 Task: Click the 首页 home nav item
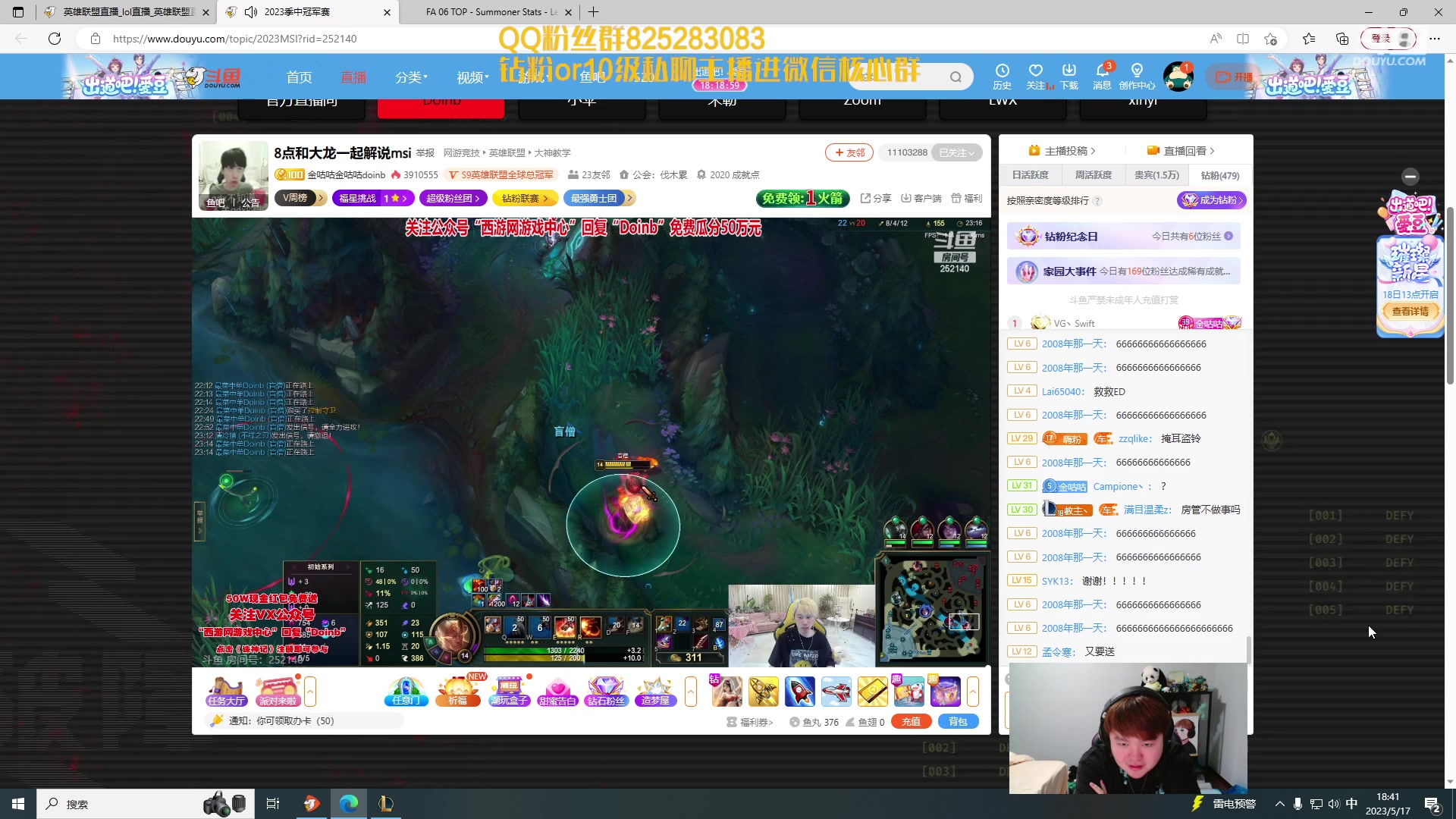point(299,77)
